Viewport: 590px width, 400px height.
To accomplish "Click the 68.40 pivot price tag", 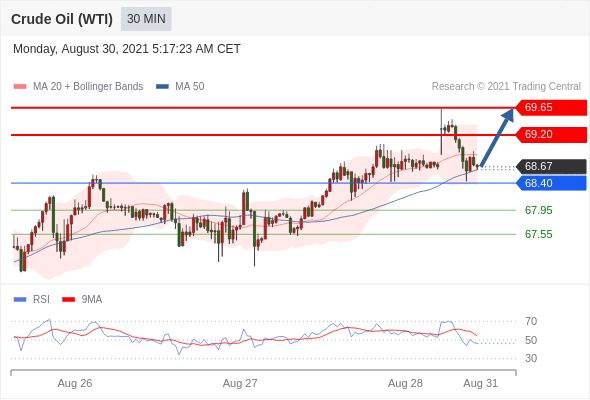I will (x=551, y=183).
